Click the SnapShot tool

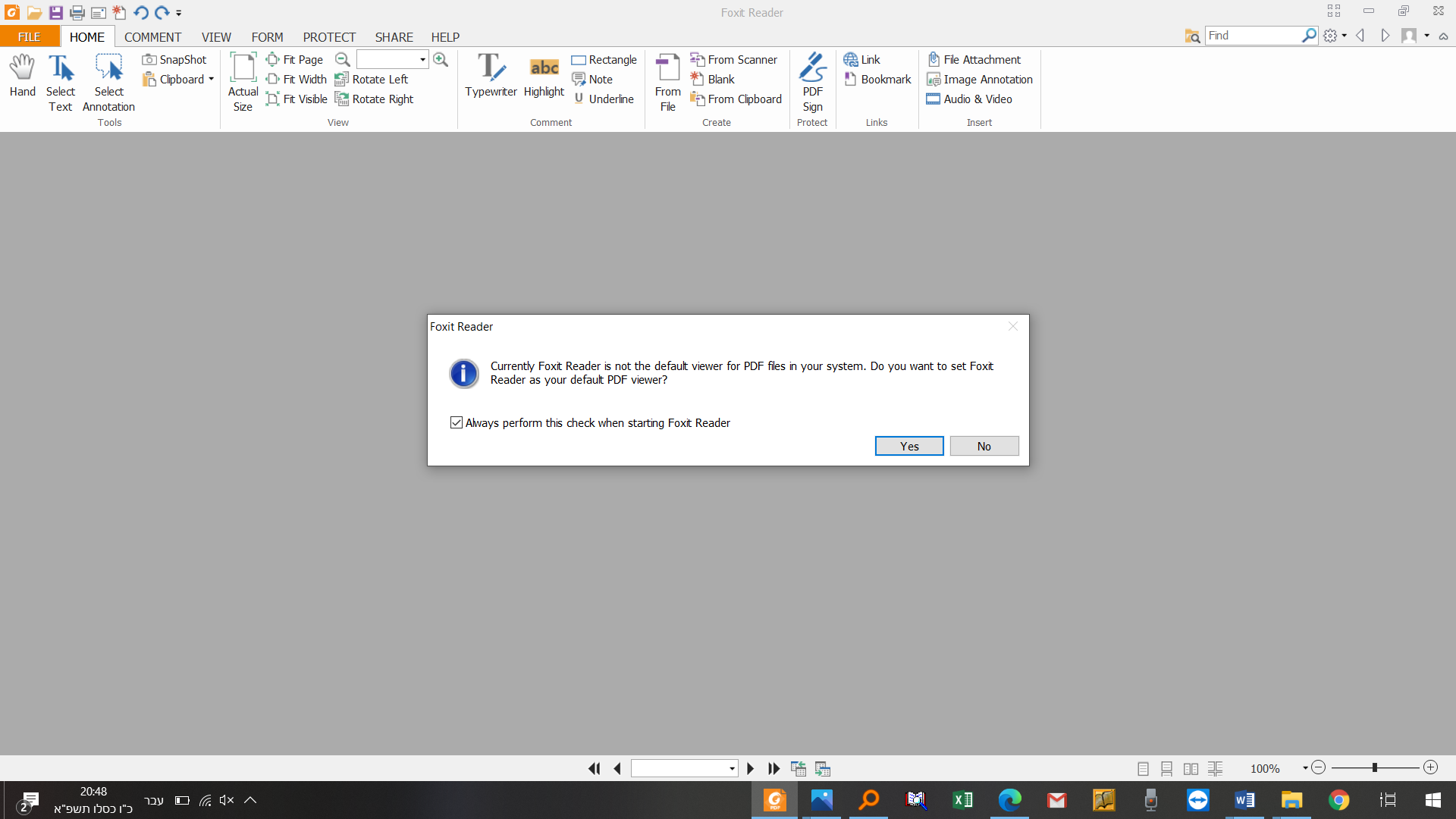(x=174, y=59)
